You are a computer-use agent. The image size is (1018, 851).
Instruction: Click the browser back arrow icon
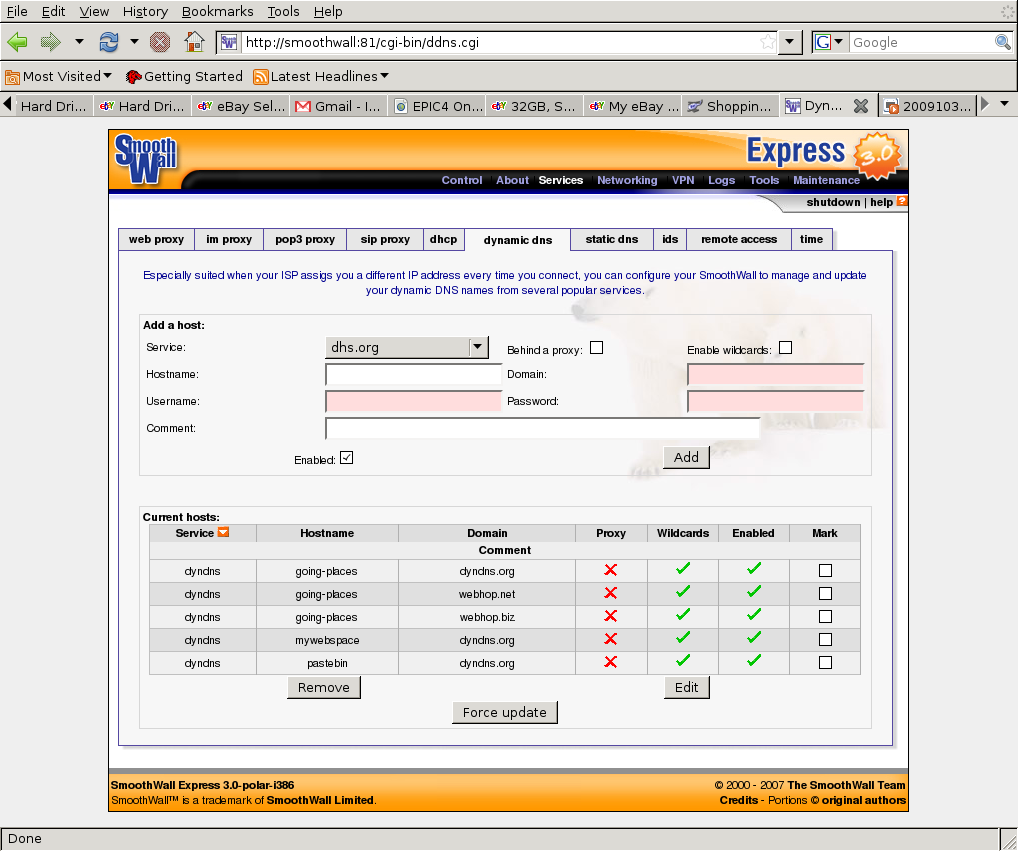pyautogui.click(x=17, y=42)
